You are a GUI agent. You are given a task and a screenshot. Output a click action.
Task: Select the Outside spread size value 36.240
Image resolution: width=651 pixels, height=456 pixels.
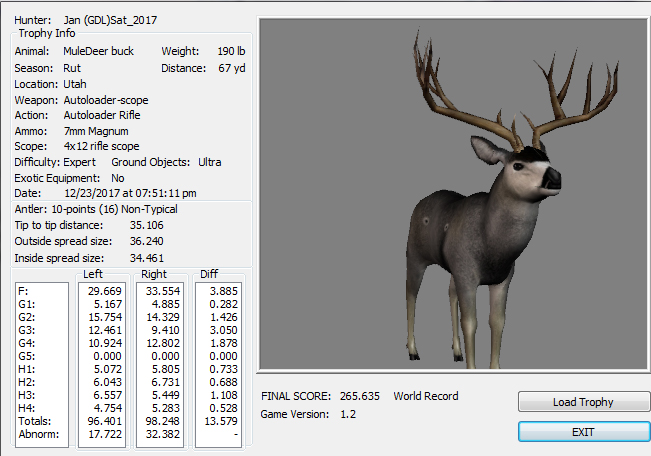point(147,241)
